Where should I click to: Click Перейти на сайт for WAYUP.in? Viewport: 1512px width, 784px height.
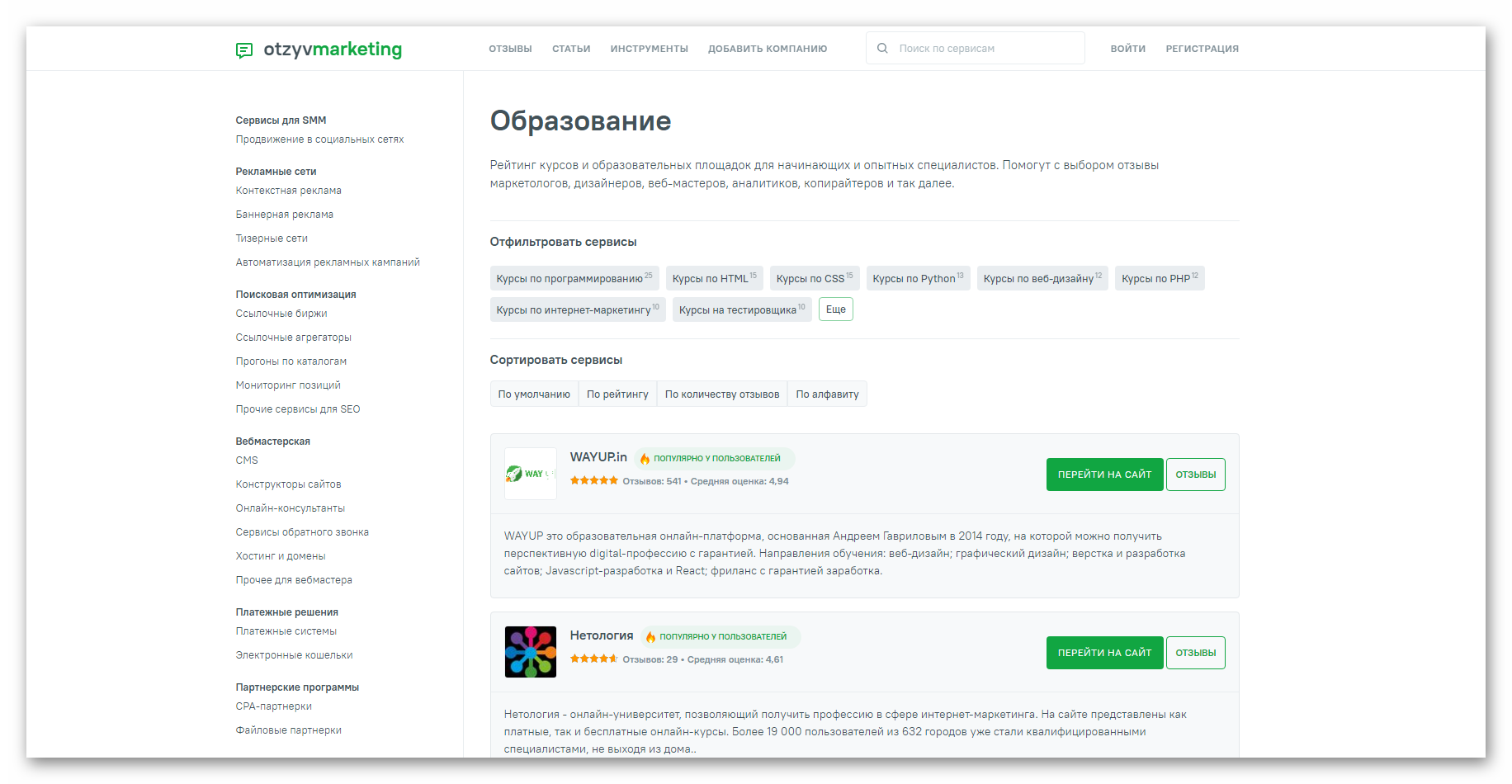[x=1105, y=475]
